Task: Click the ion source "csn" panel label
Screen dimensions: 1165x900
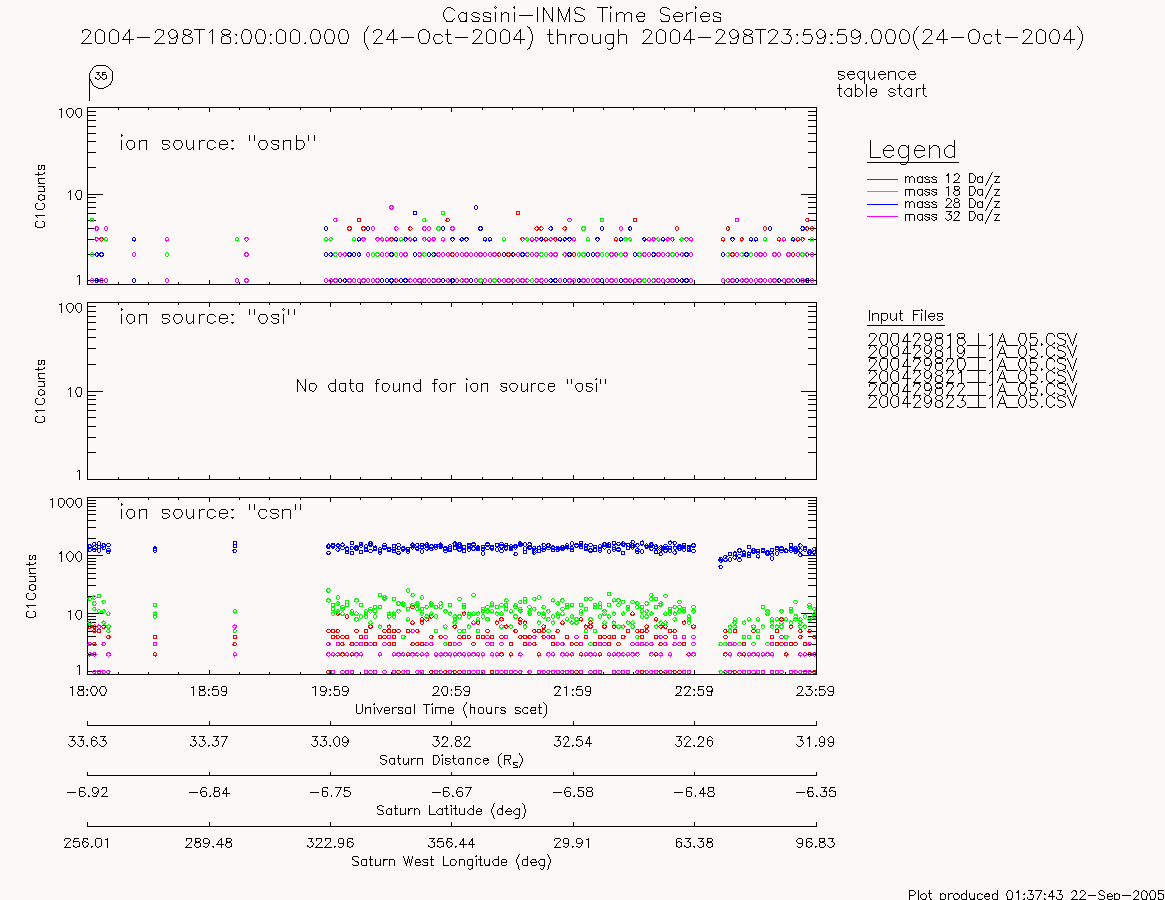Action: (x=211, y=512)
